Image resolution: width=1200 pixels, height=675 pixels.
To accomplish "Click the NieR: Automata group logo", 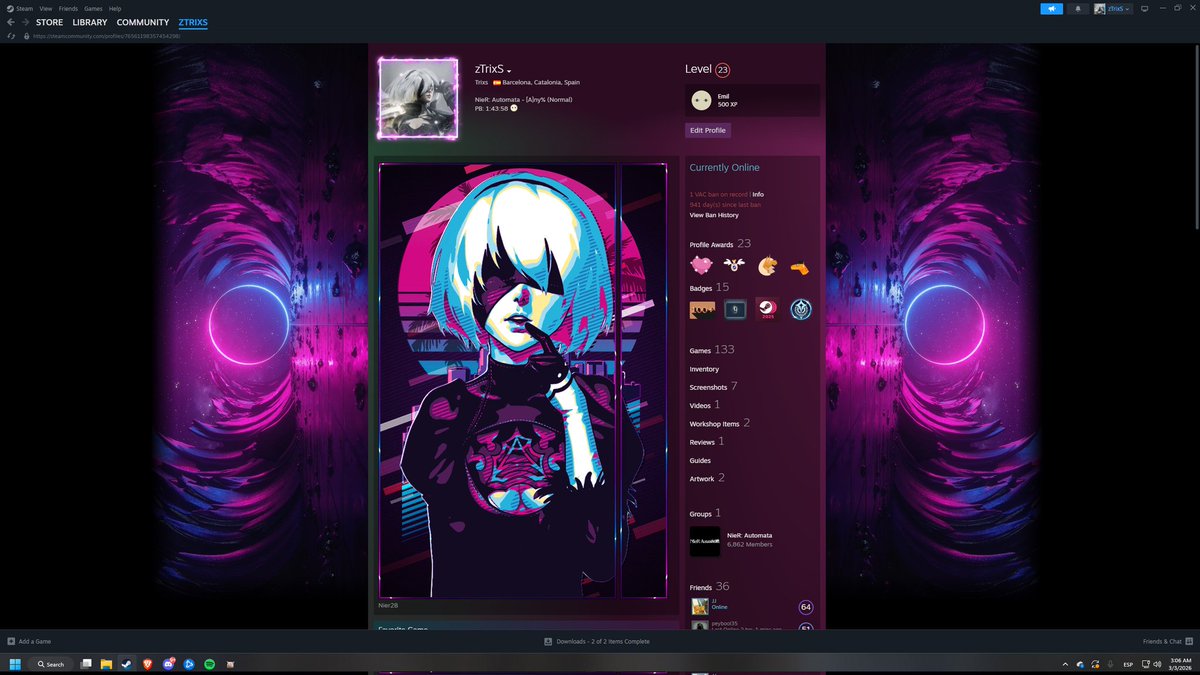I will point(704,541).
